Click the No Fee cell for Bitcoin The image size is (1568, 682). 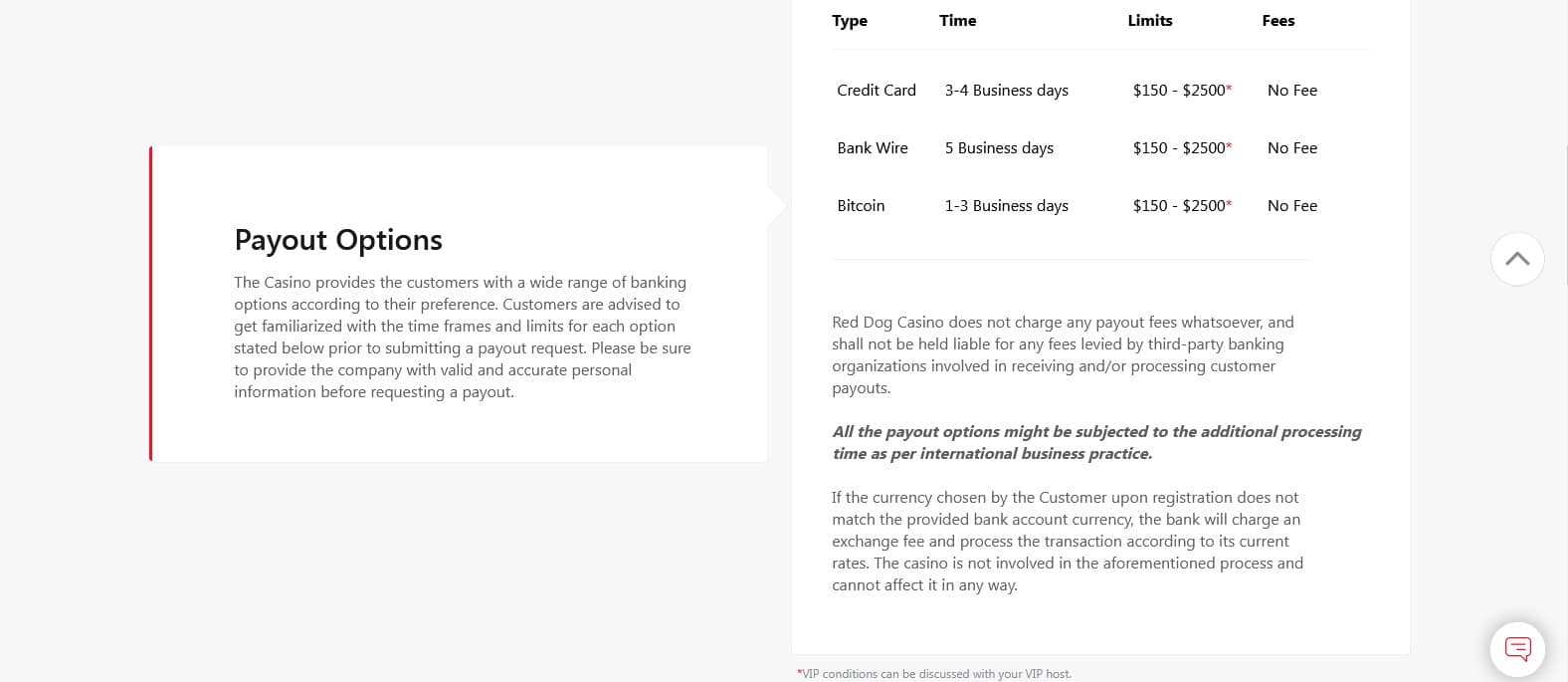coord(1291,206)
